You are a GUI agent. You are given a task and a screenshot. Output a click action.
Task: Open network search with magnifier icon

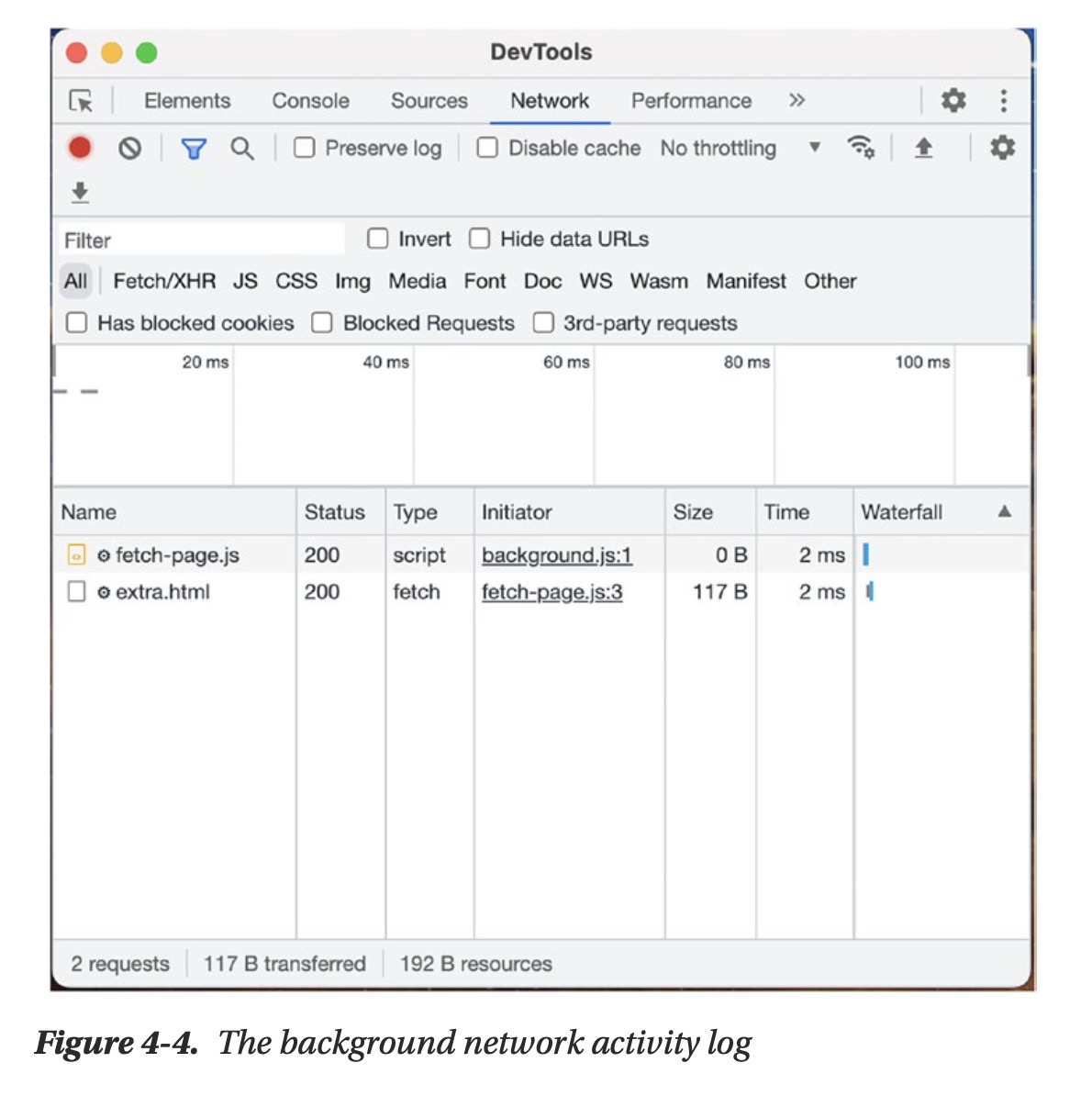point(242,149)
